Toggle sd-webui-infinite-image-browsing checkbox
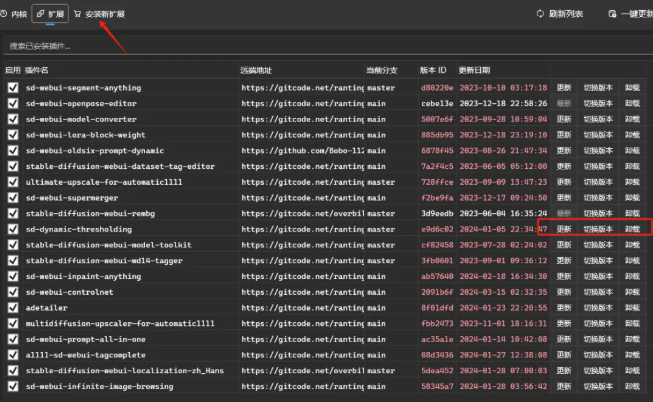 13,386
